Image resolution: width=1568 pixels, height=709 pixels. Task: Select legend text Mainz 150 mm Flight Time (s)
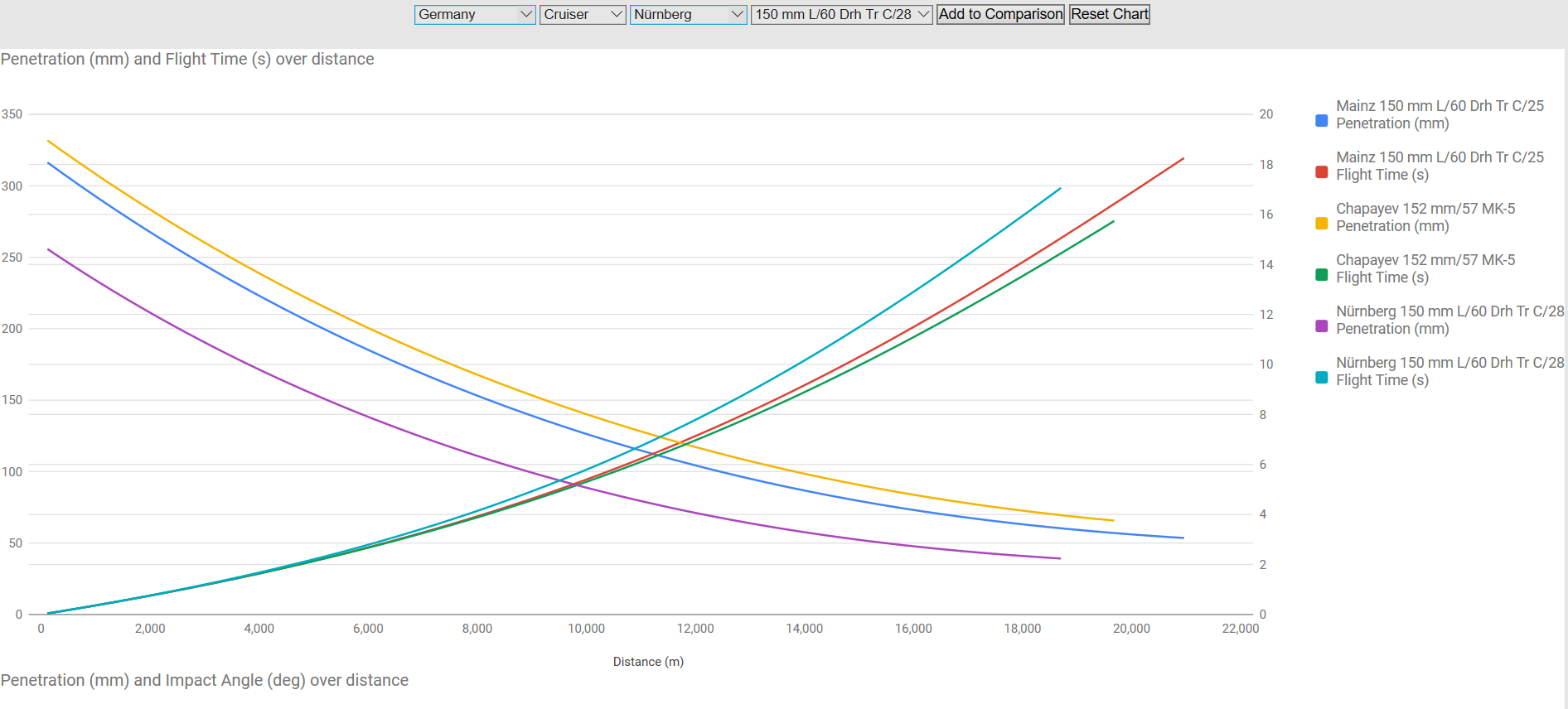tap(1440, 166)
